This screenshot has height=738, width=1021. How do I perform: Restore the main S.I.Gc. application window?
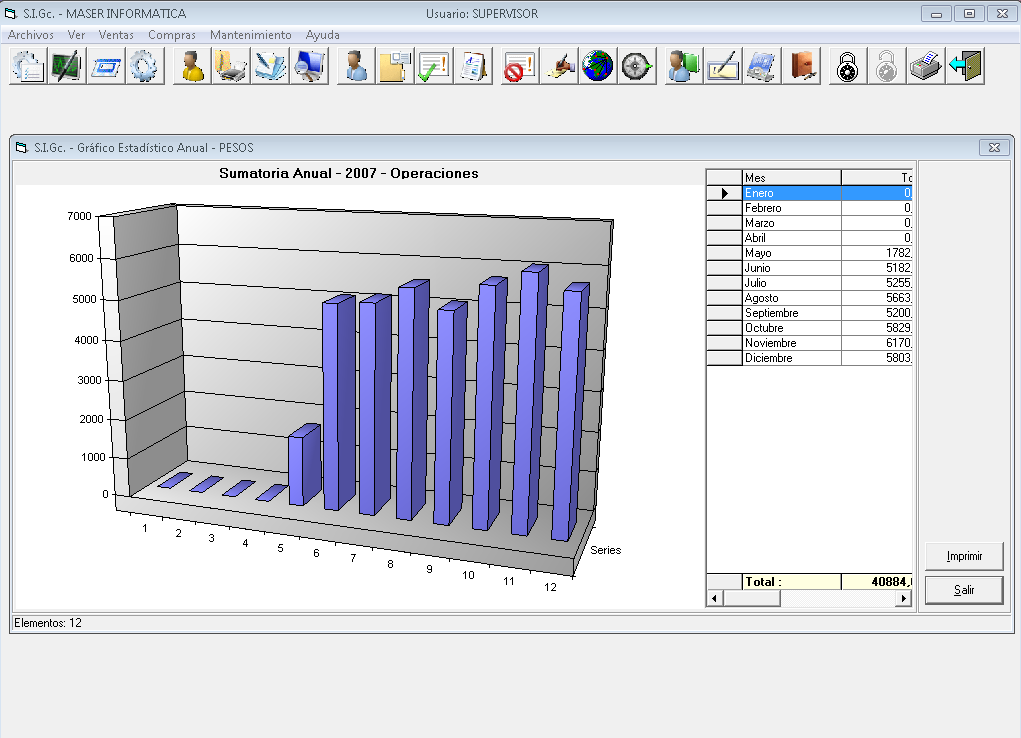click(x=969, y=14)
